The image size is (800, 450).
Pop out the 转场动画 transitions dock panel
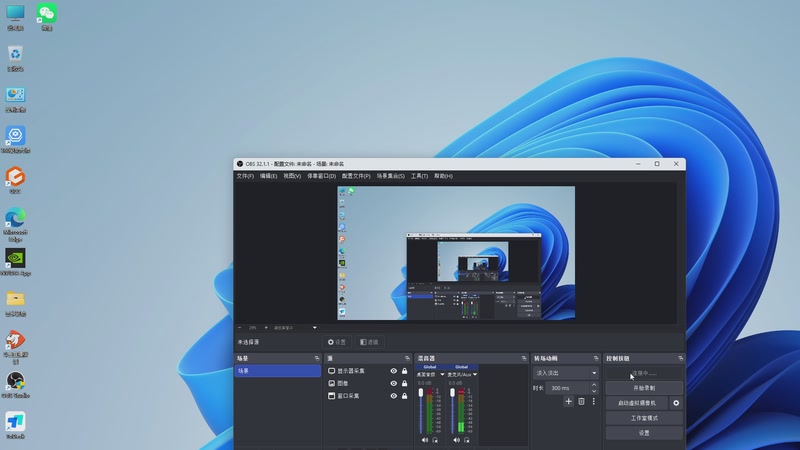[x=596, y=358]
